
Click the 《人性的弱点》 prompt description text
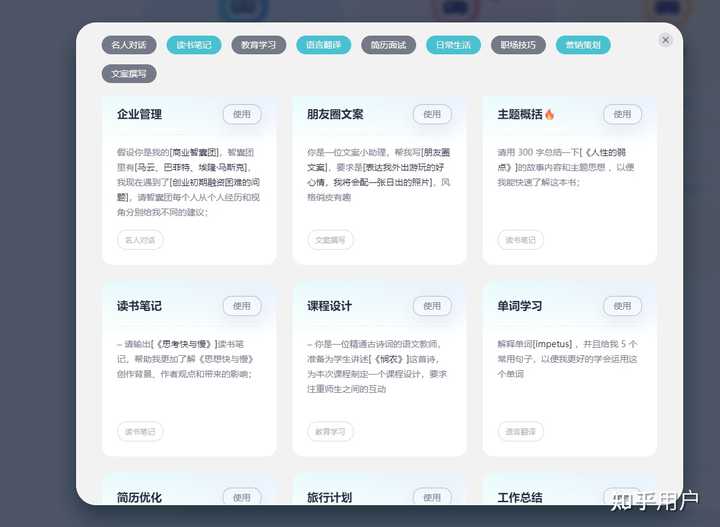[x=566, y=168]
